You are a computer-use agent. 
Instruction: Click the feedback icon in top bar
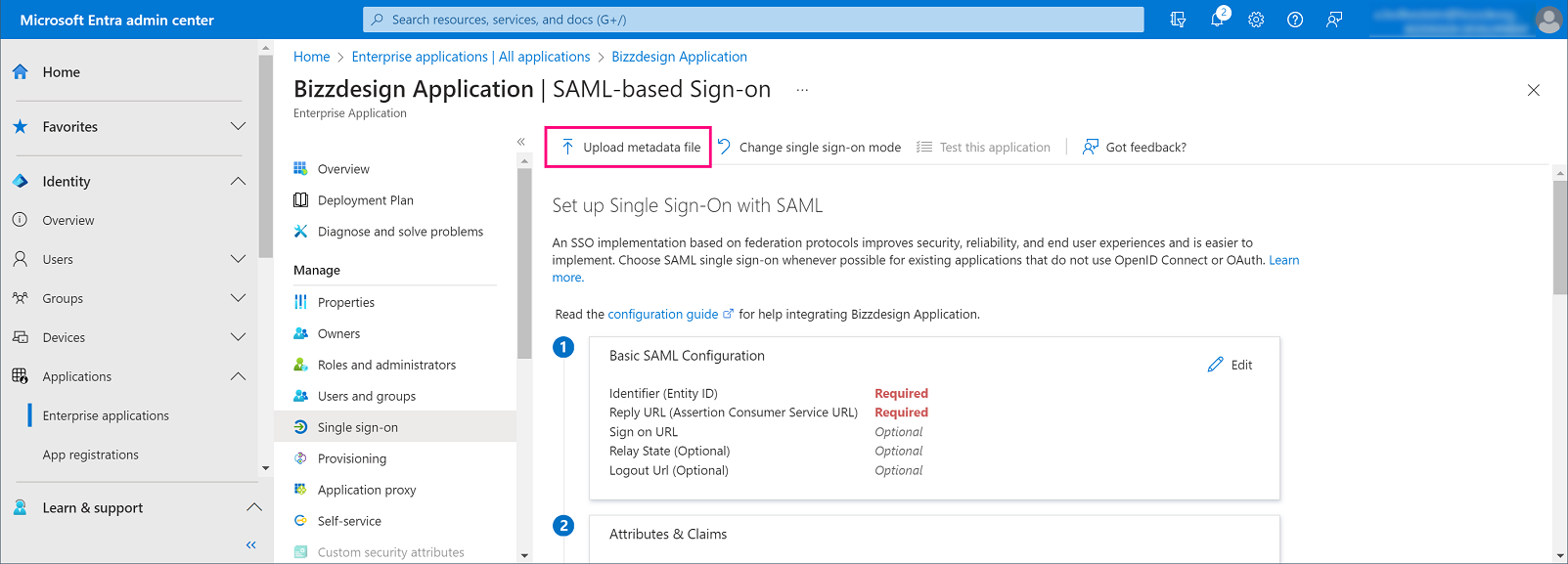coord(1334,20)
